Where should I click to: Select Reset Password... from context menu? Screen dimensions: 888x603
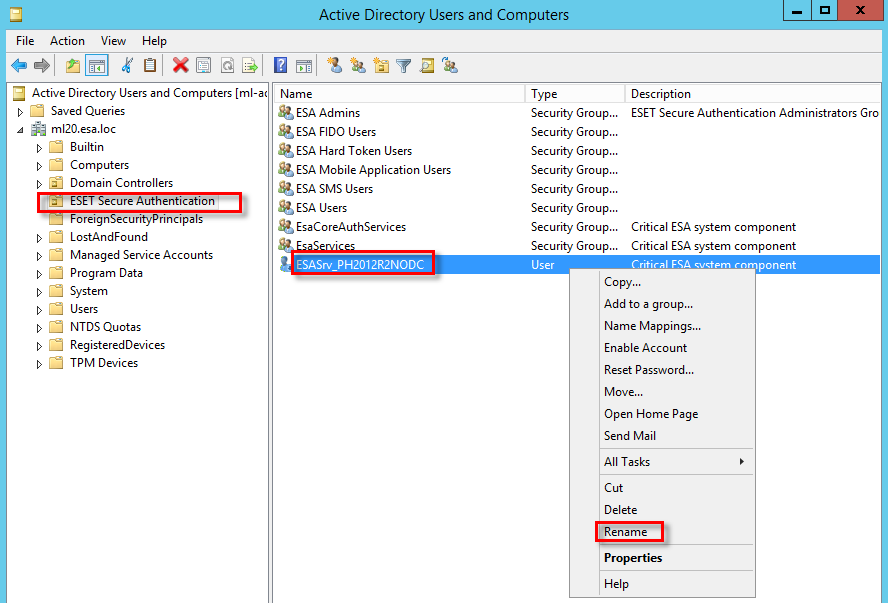pos(648,370)
